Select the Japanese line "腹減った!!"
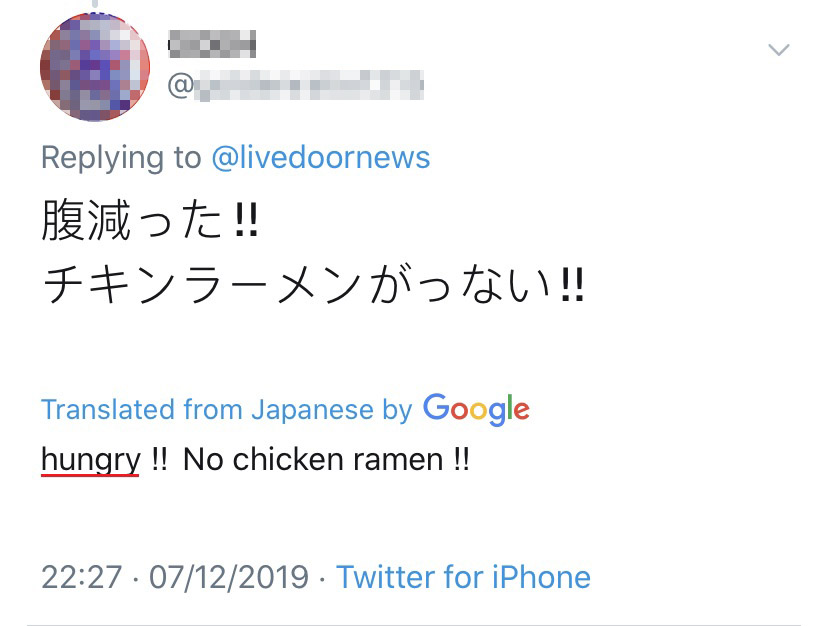Screen dimensions: 828x626 pos(150,222)
